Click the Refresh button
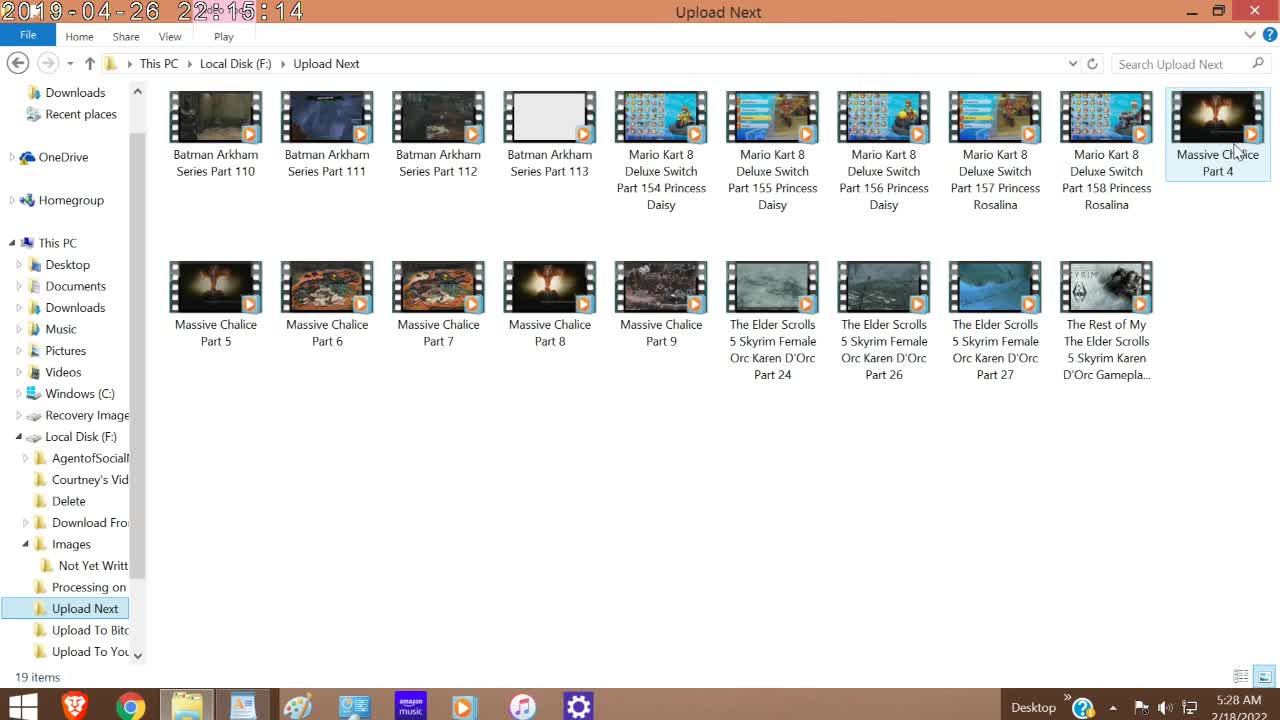The image size is (1280, 720). [x=1092, y=63]
